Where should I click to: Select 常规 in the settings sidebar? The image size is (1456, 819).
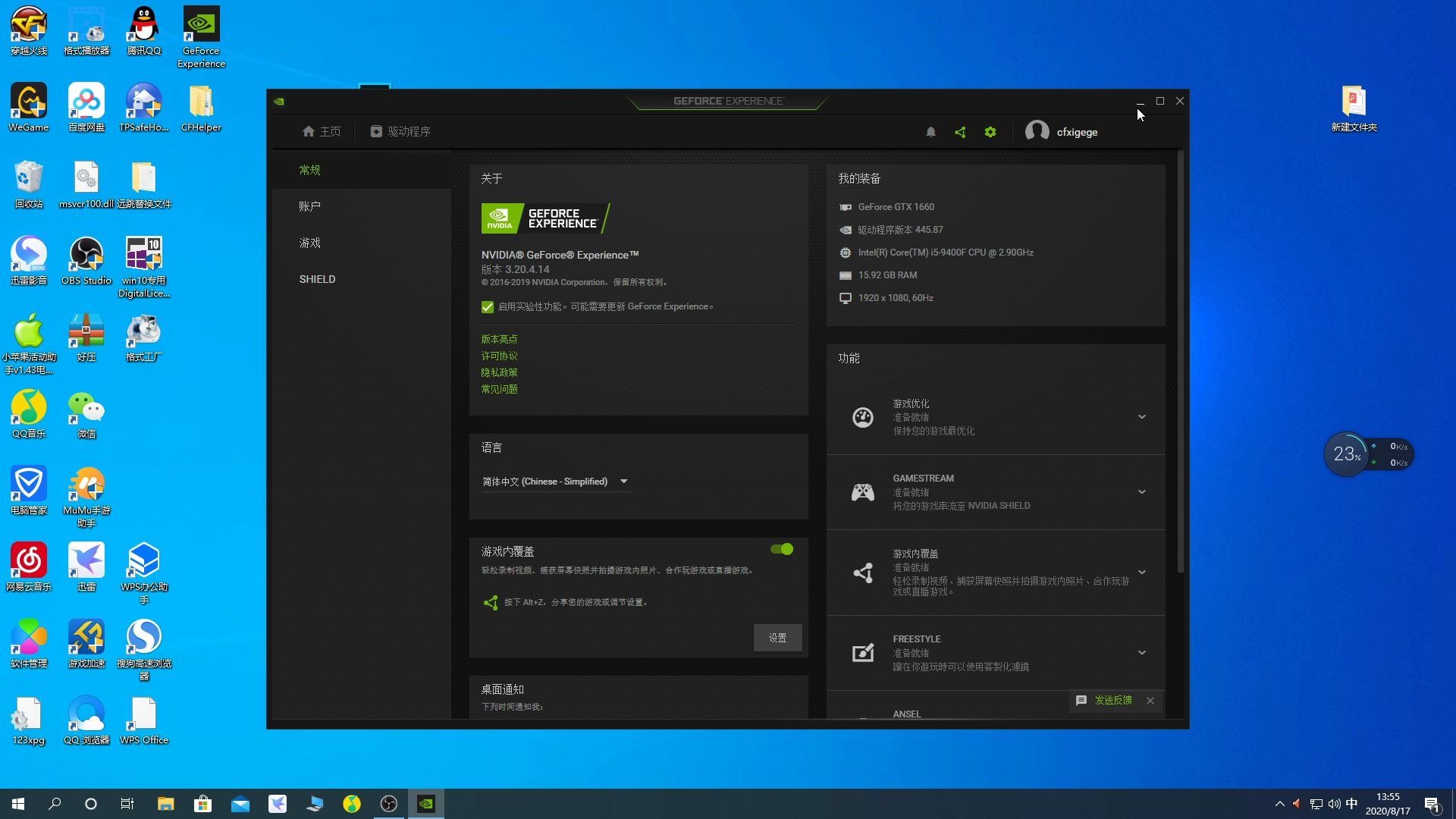[361, 170]
